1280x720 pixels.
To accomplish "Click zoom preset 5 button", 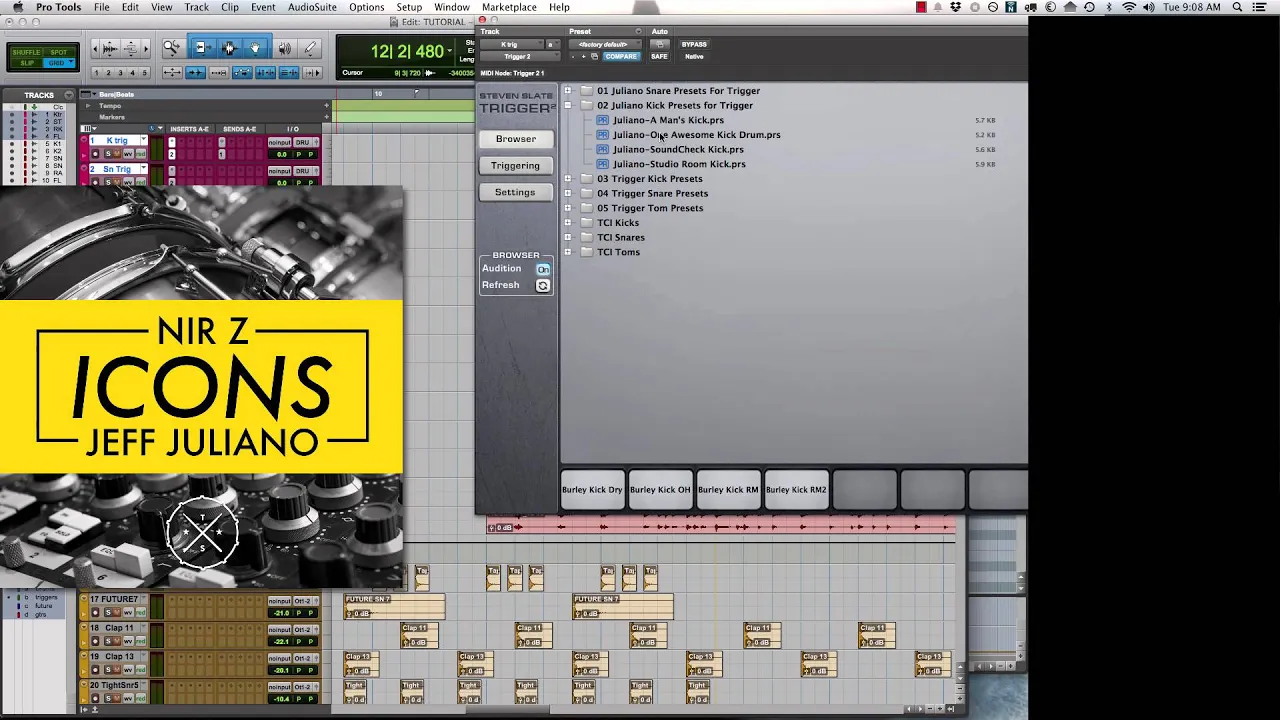I will 144,72.
